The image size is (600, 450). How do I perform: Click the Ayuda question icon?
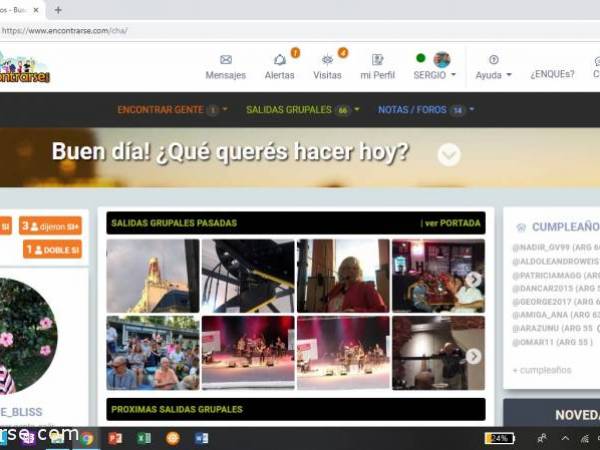pos(494,59)
